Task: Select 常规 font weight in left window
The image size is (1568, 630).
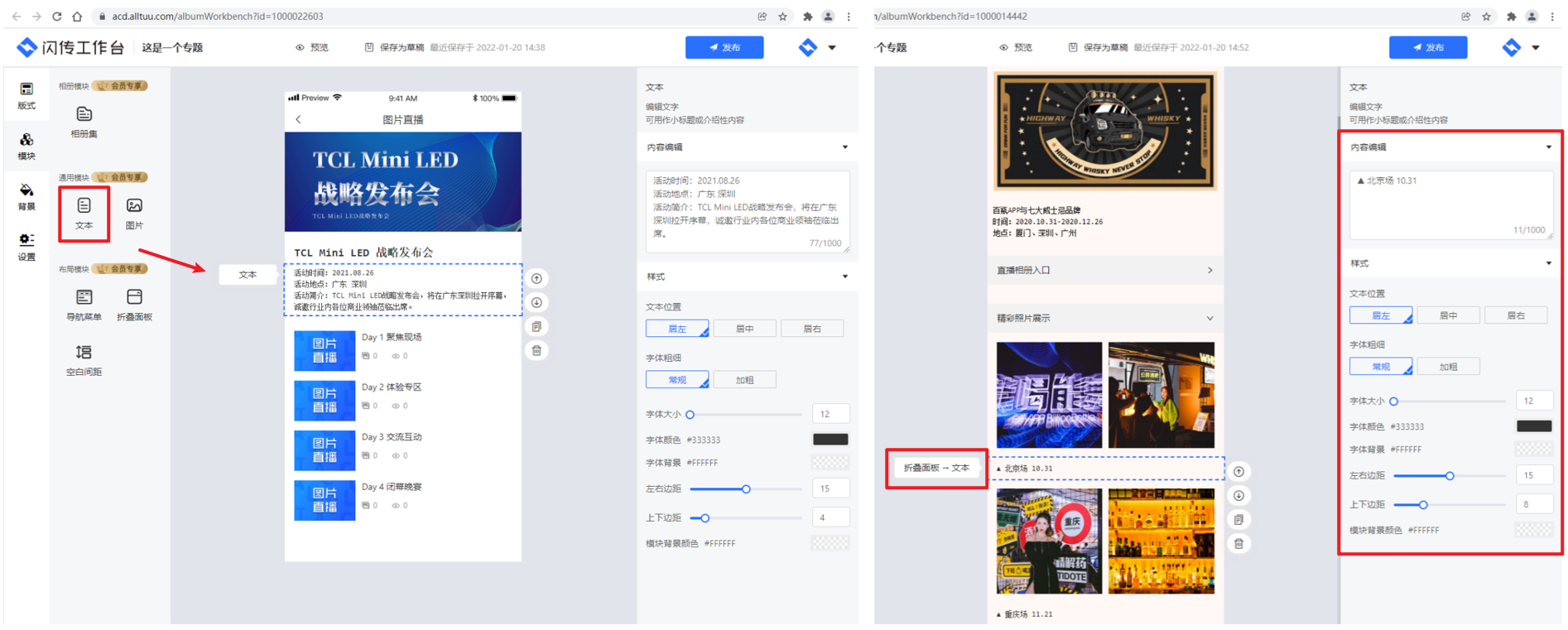Action: [x=677, y=380]
